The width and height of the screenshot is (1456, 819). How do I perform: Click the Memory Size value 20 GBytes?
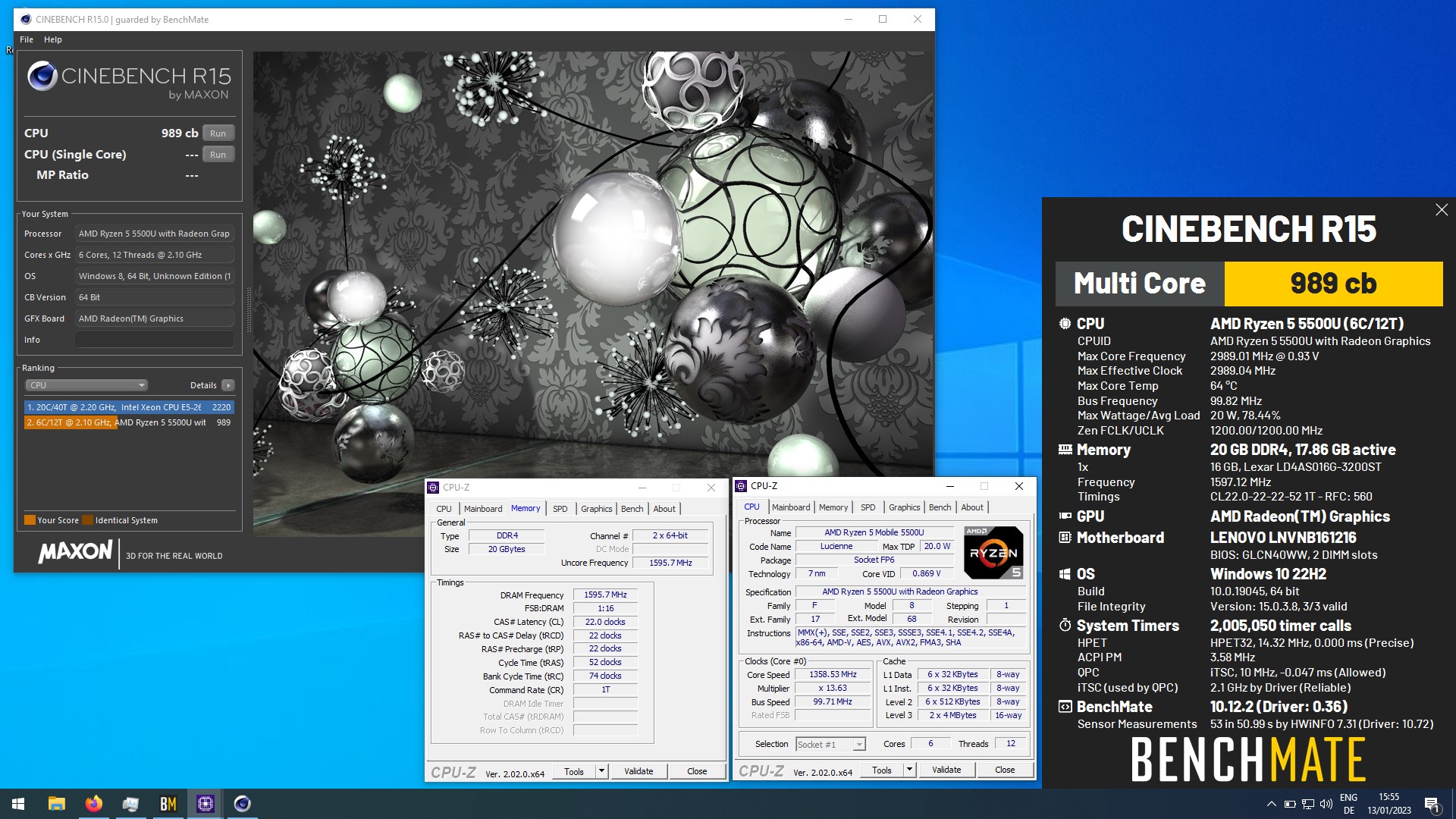(x=507, y=550)
